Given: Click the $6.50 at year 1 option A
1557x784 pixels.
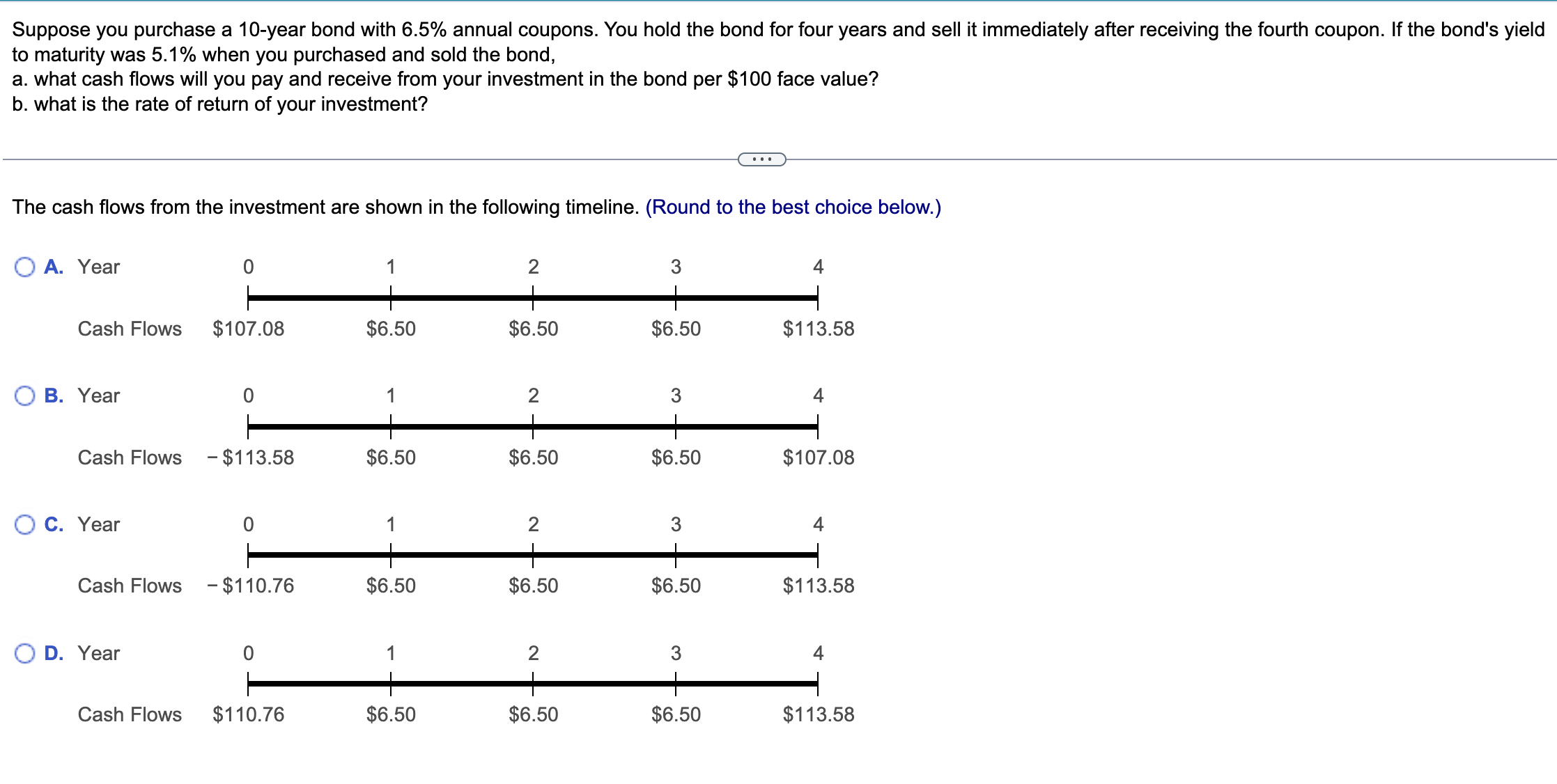Looking at the screenshot, I should tap(391, 329).
